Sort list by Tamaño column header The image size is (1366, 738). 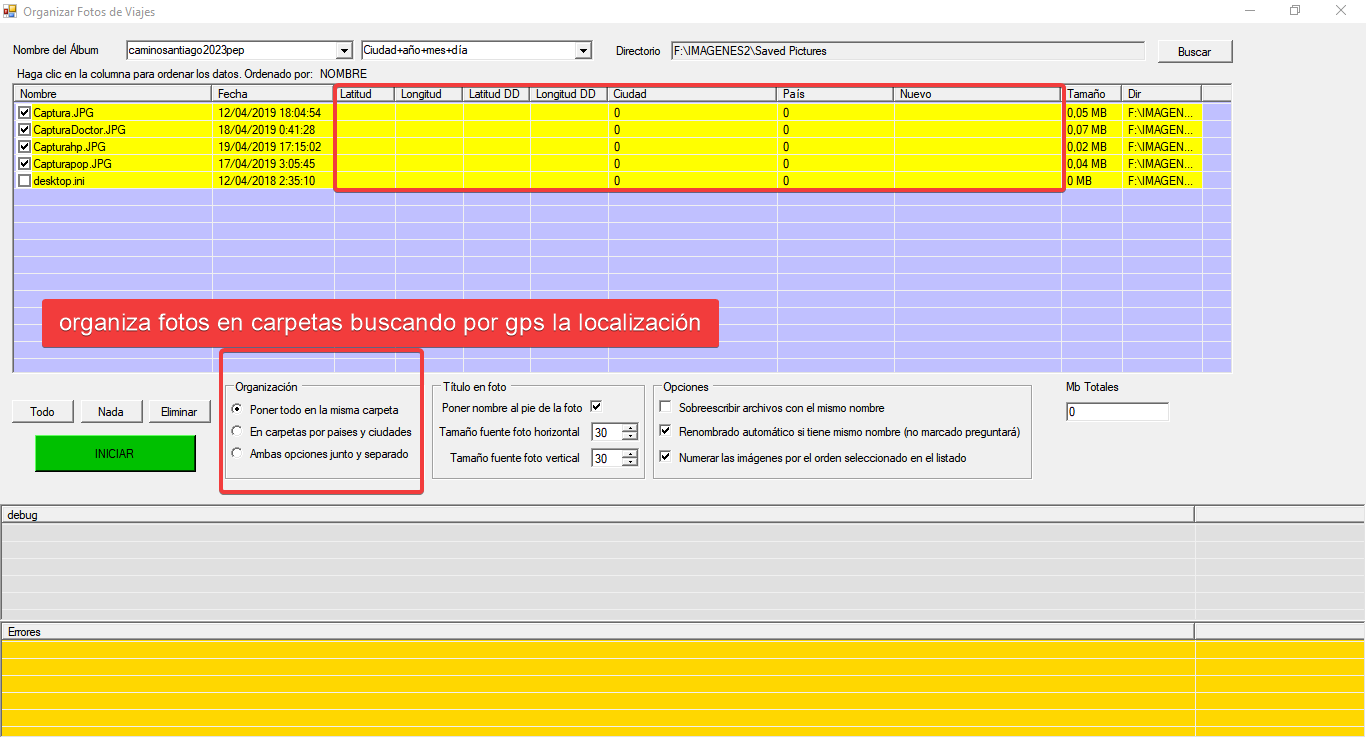pyautogui.click(x=1091, y=94)
